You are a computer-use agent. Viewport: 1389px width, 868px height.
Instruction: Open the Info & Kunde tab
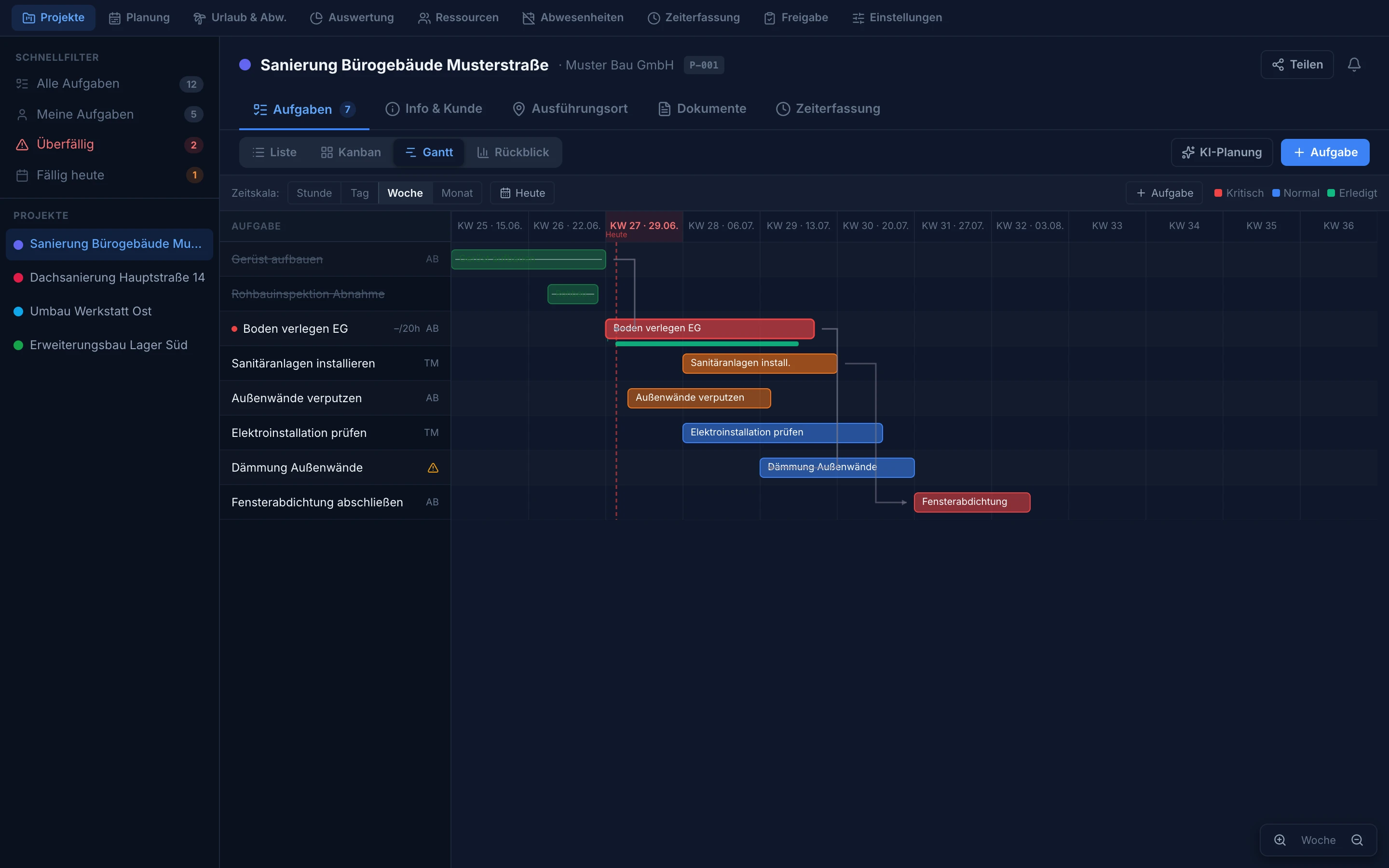click(x=434, y=108)
